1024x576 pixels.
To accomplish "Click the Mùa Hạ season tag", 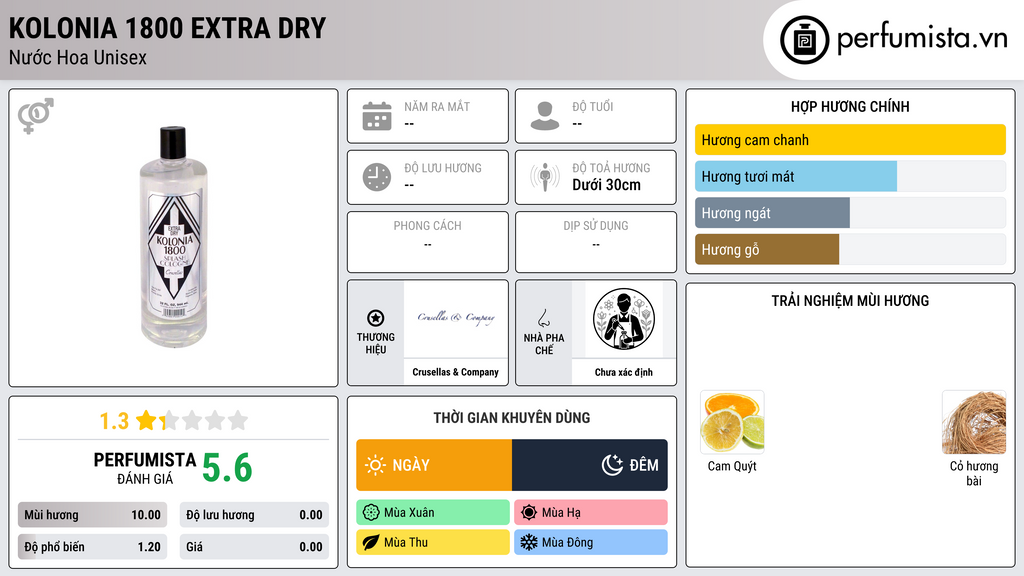I will (591, 513).
